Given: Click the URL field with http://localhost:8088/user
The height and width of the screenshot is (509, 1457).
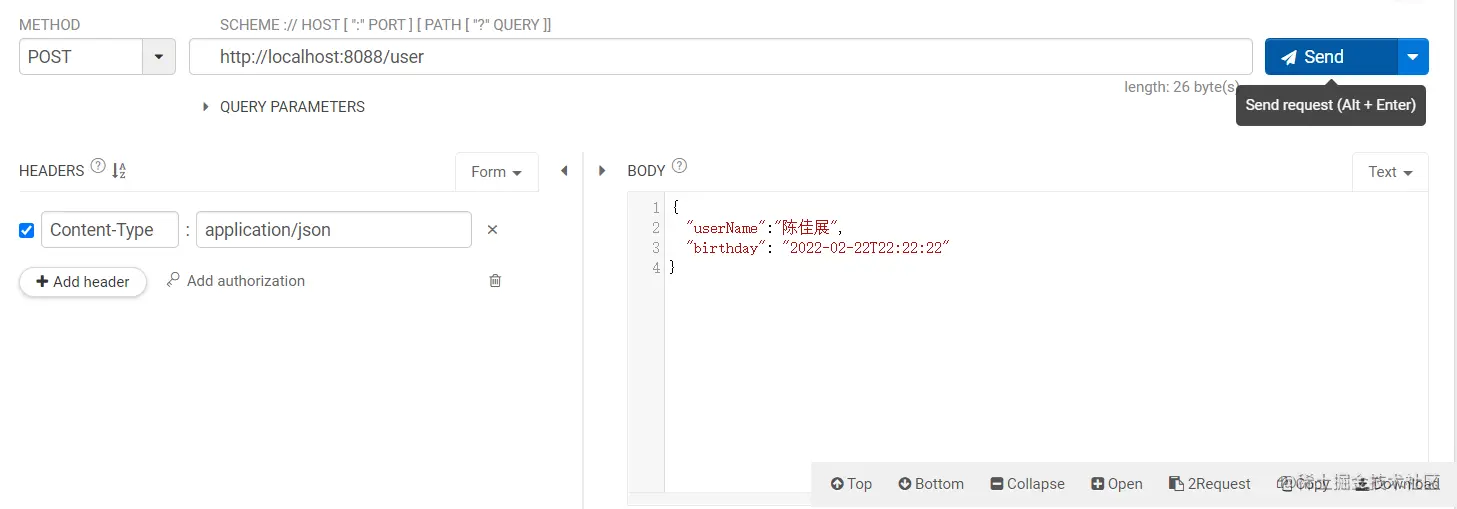Looking at the screenshot, I should pyautogui.click(x=720, y=57).
